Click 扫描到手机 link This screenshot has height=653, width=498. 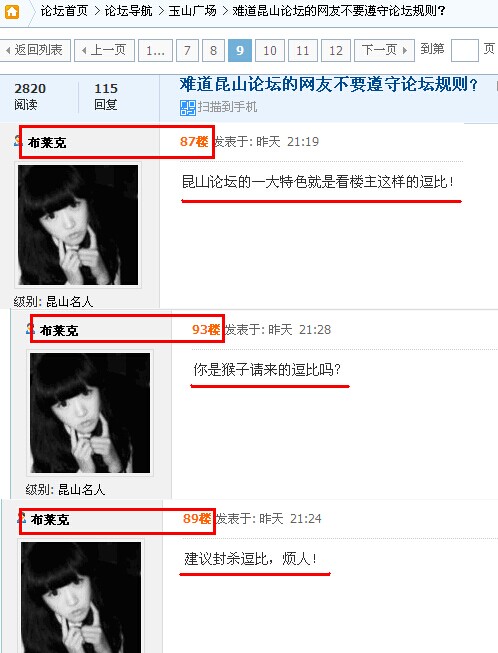coord(227,107)
